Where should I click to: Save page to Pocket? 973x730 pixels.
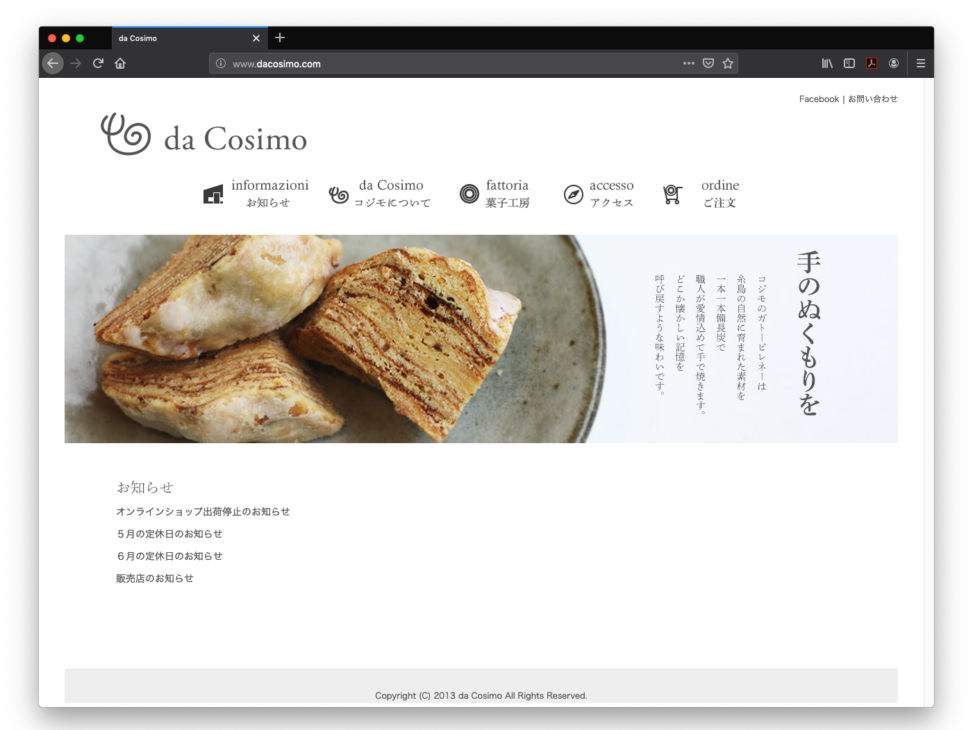point(708,63)
